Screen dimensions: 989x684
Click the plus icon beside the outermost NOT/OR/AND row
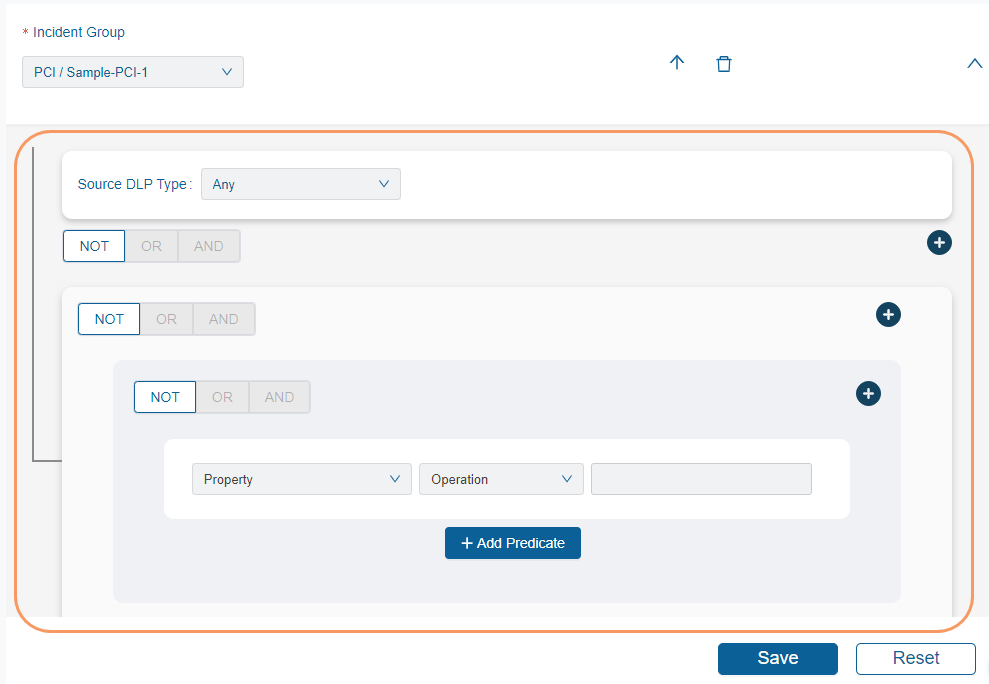pos(939,242)
